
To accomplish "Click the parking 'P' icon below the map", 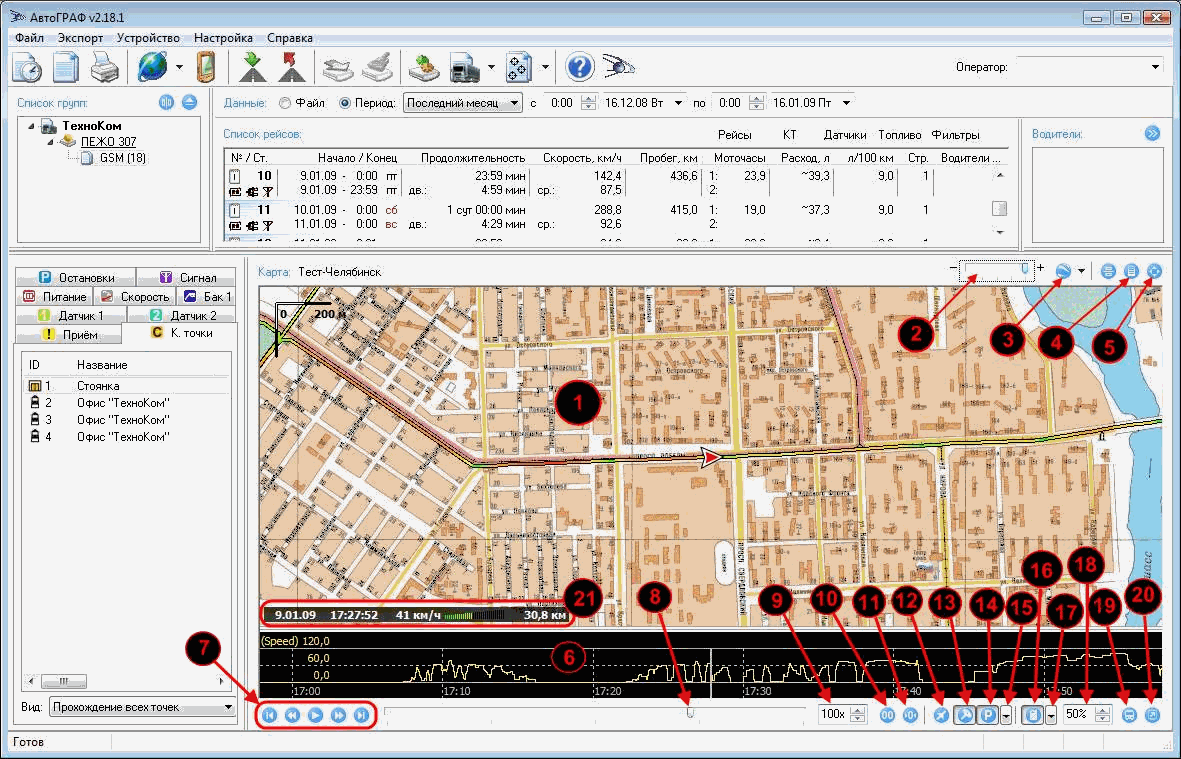I will point(986,715).
